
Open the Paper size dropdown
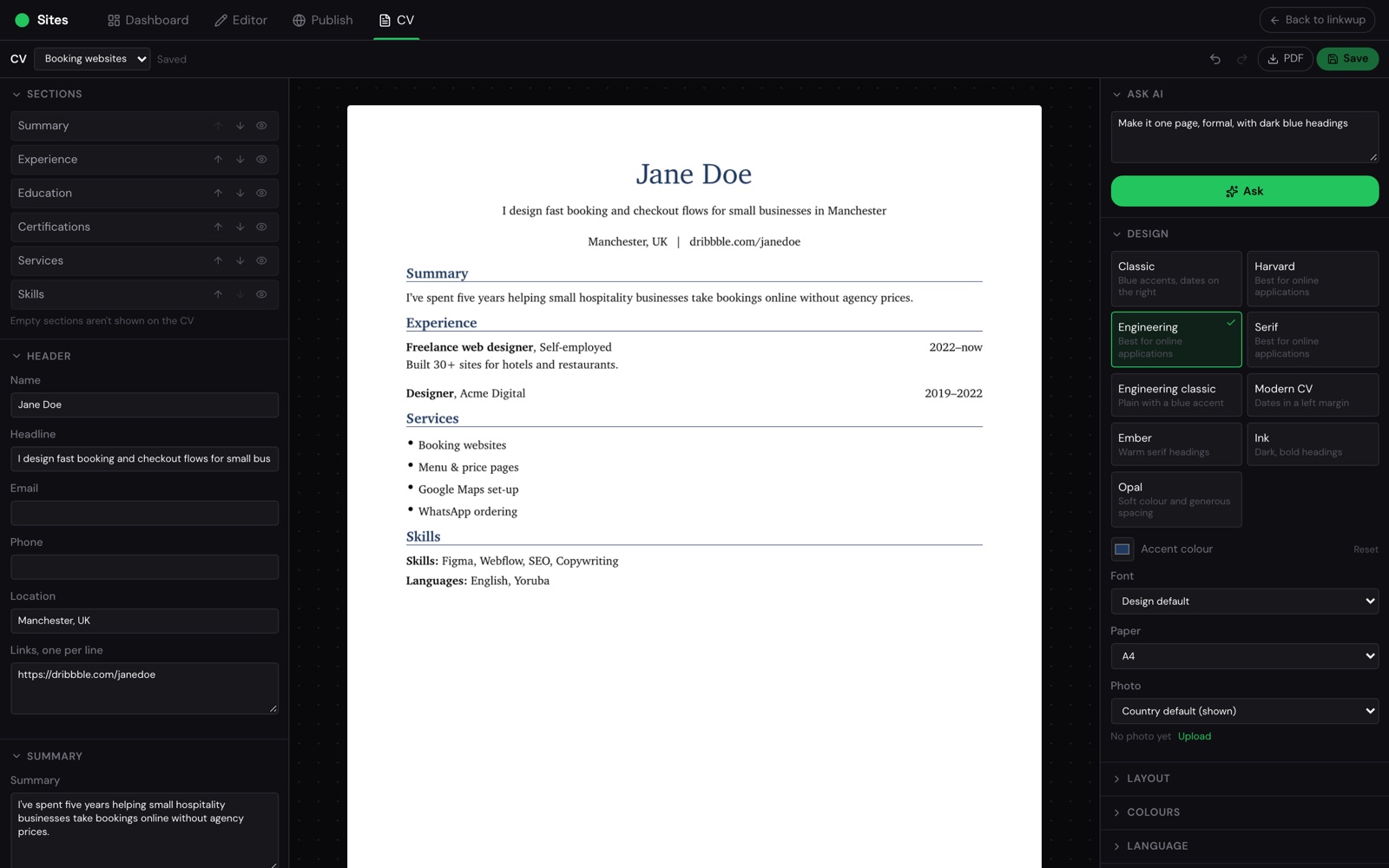click(1244, 656)
